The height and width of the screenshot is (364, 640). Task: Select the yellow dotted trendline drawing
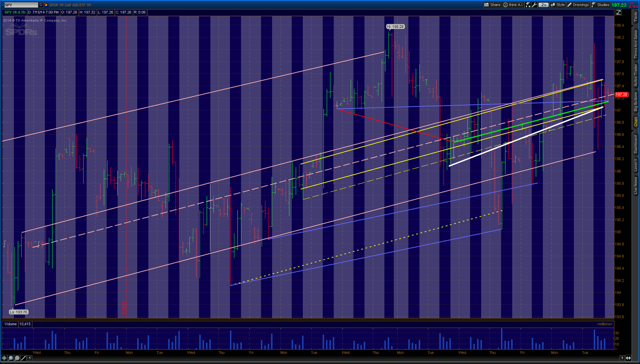click(x=366, y=248)
